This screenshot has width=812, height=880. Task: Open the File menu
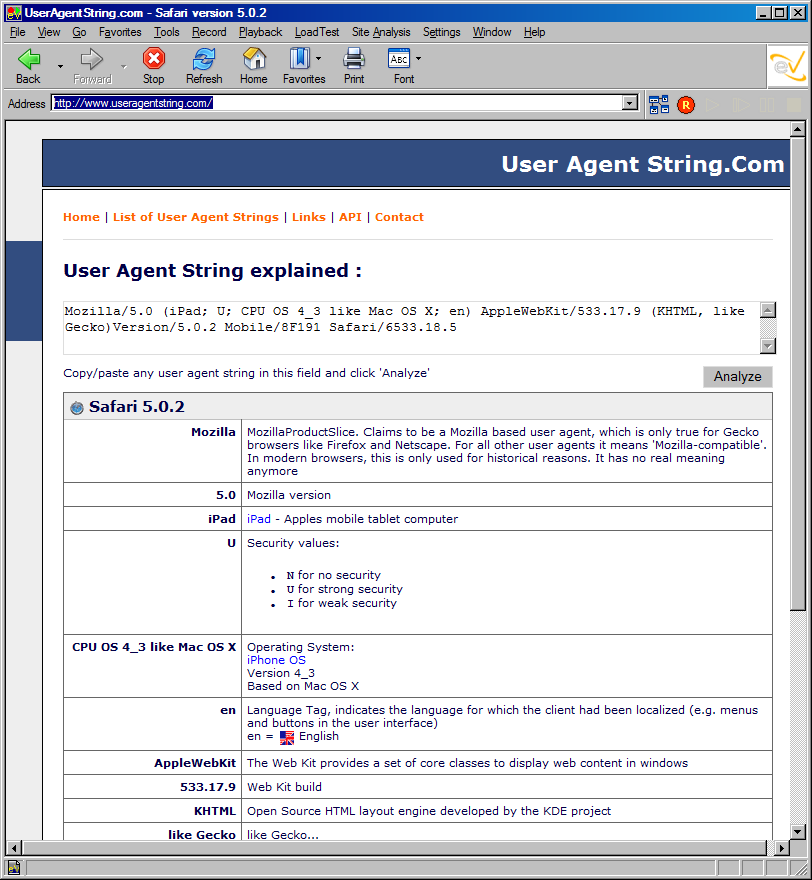pyautogui.click(x=17, y=32)
